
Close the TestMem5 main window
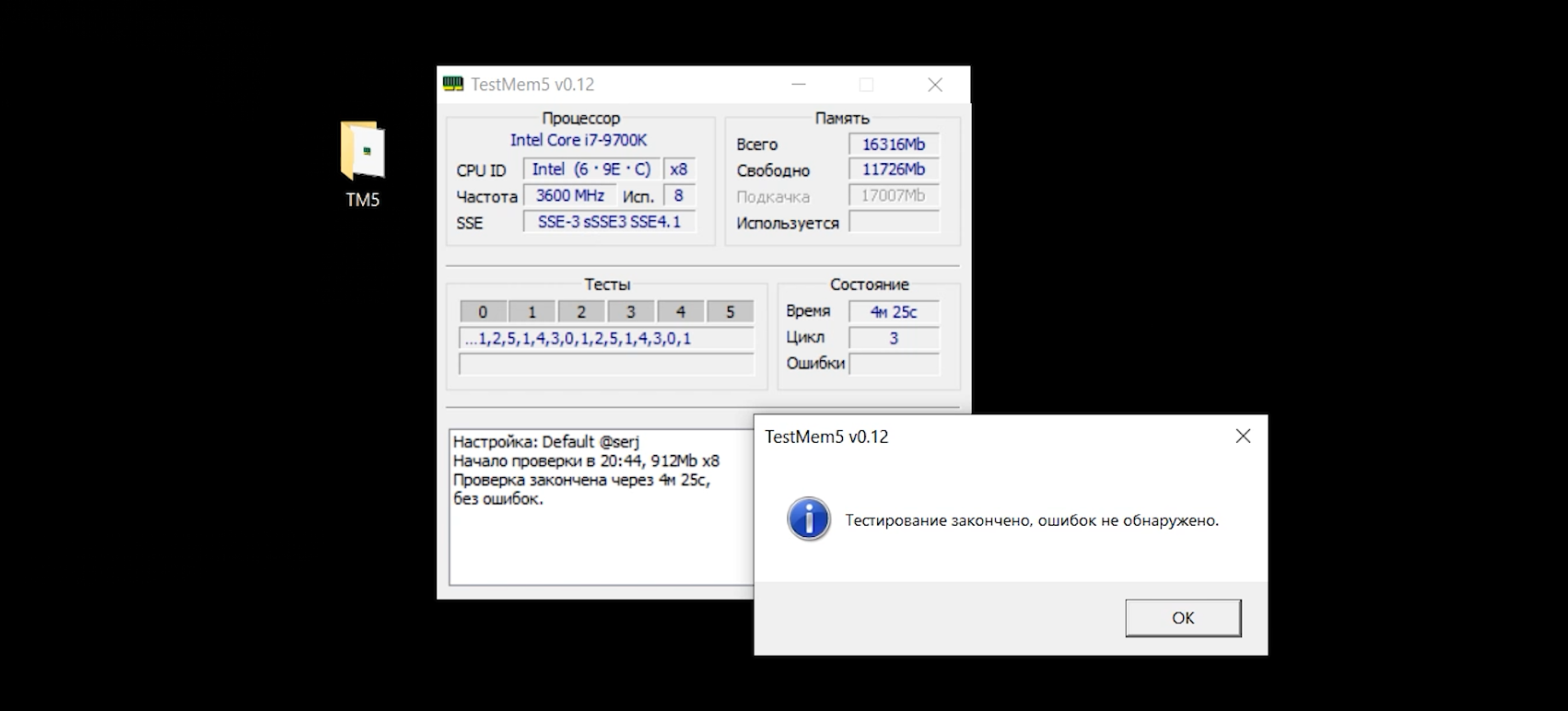tap(935, 85)
